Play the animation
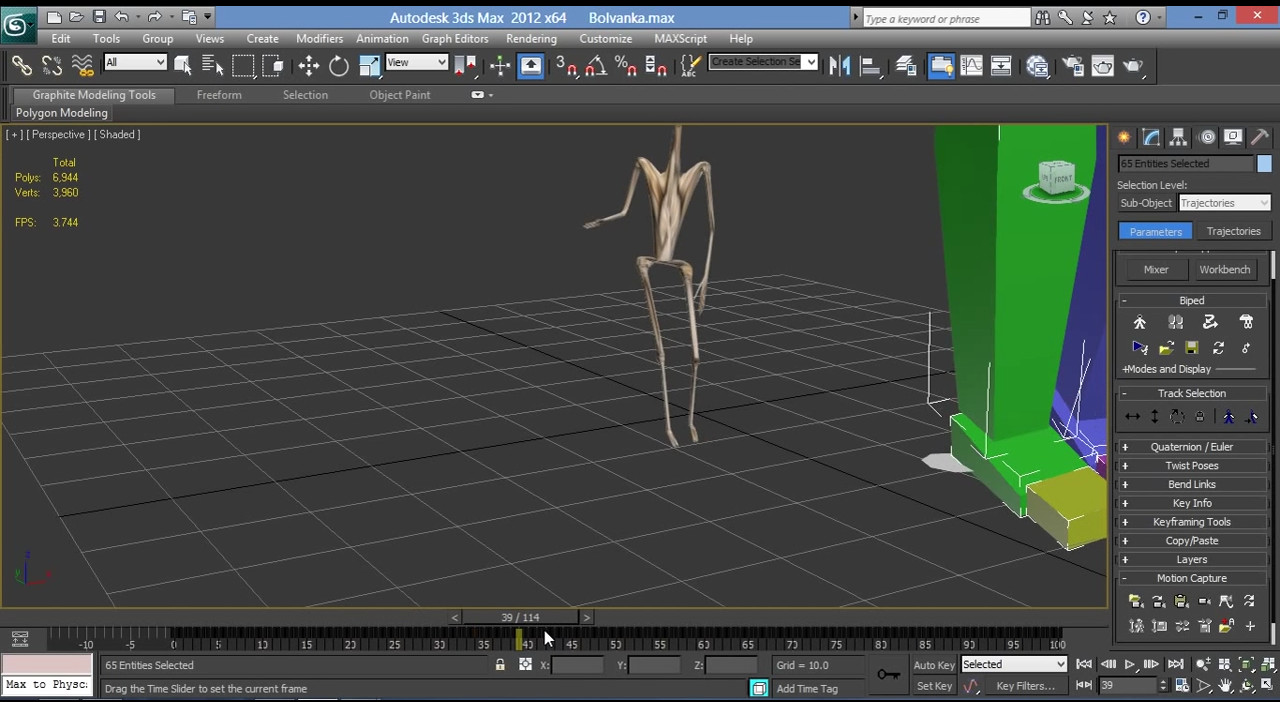The width and height of the screenshot is (1280, 702). tap(1130, 664)
